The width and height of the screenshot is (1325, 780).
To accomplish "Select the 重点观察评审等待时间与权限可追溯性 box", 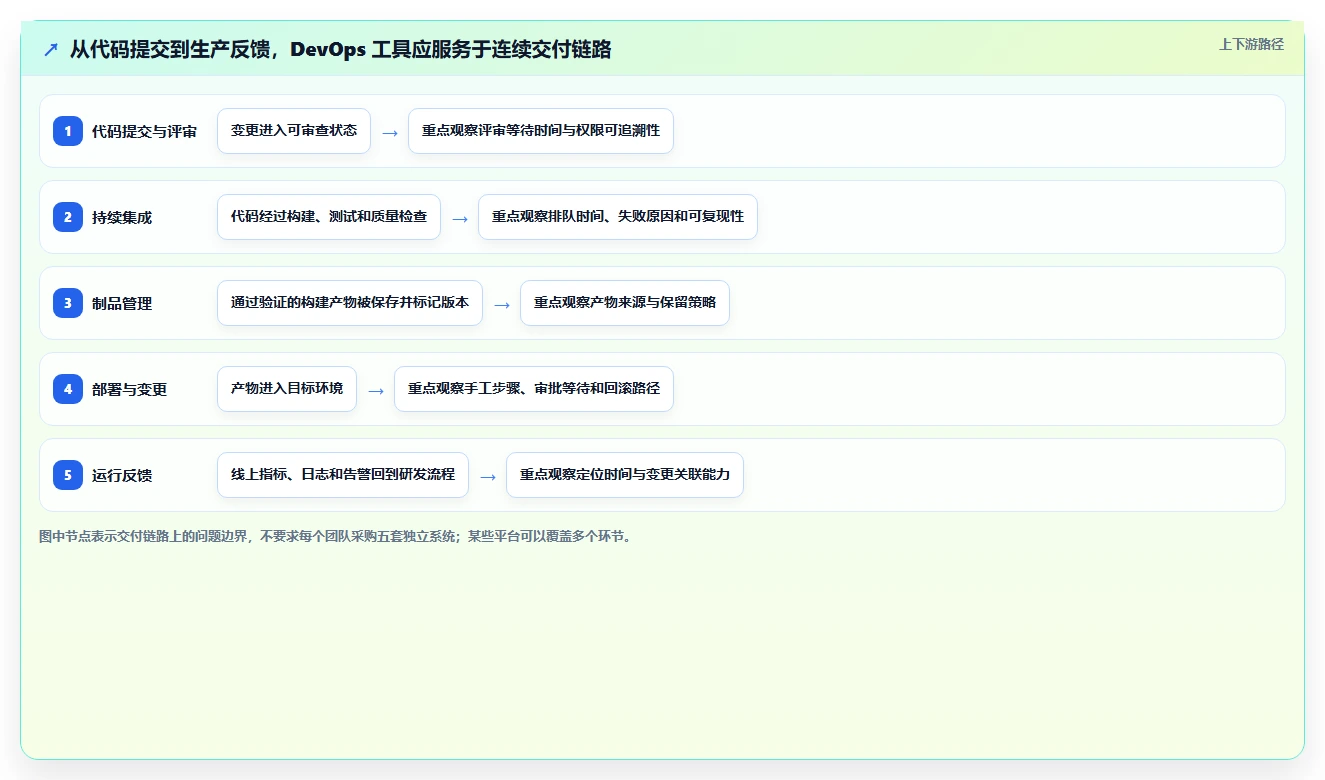I will click(541, 131).
